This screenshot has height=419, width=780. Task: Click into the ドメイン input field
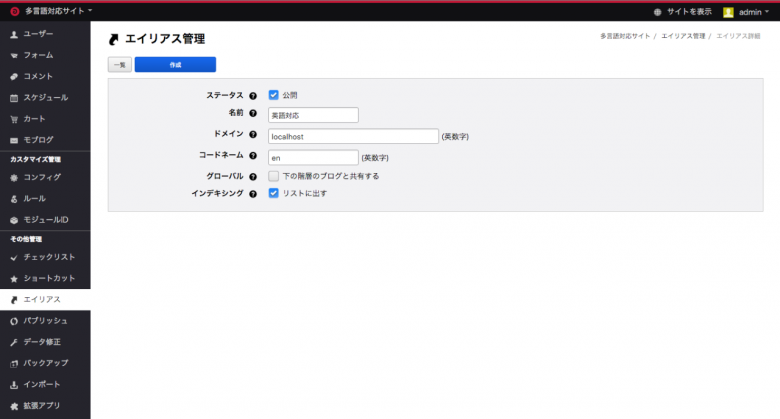point(353,136)
